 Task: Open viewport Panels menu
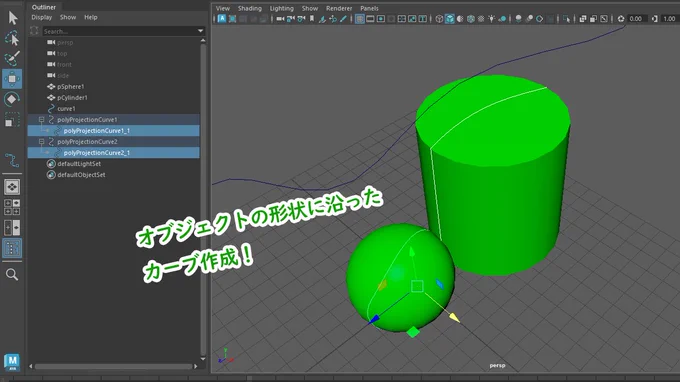coord(369,8)
